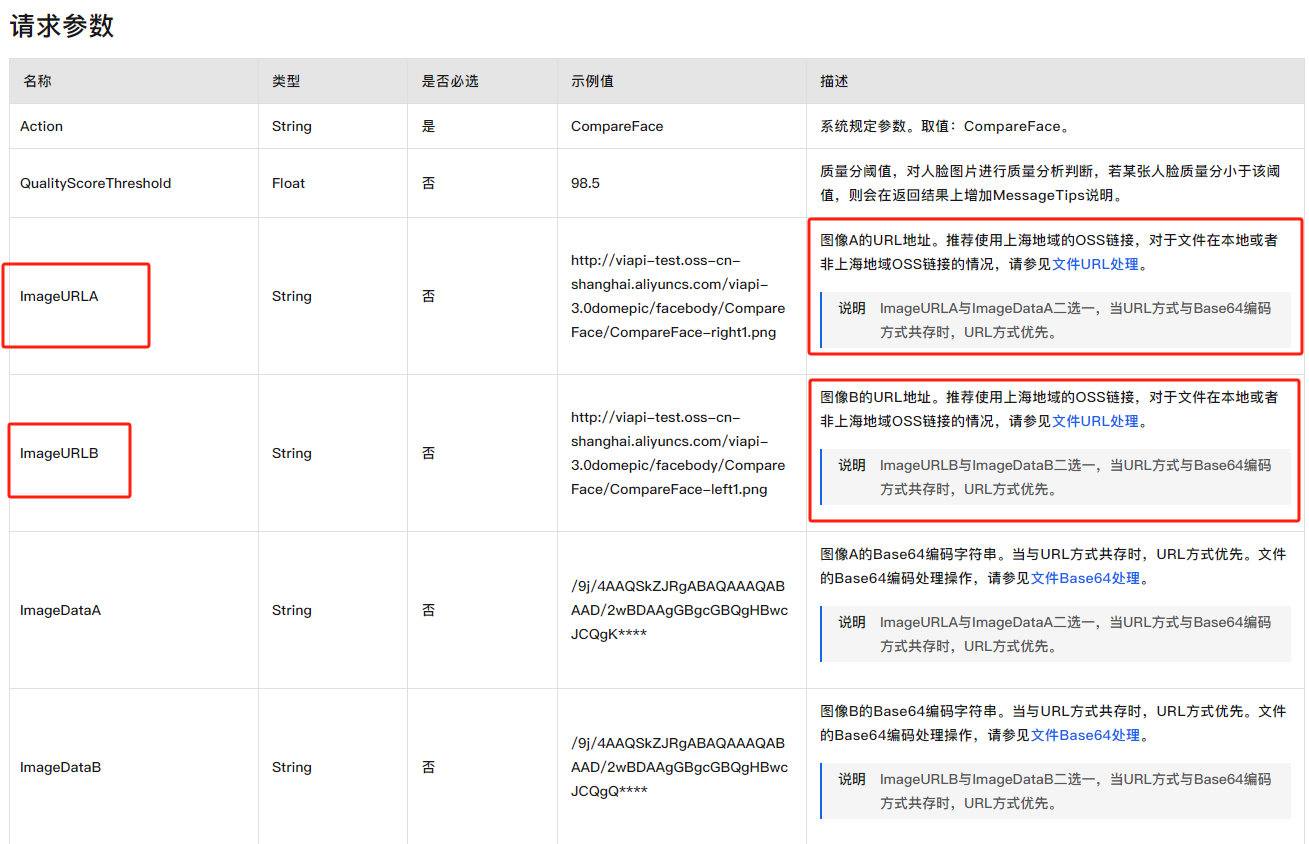Click the ImageURLB与ImageDataB二选一 note in ImageDataB row
The height and width of the screenshot is (844, 1309).
pos(1076,791)
